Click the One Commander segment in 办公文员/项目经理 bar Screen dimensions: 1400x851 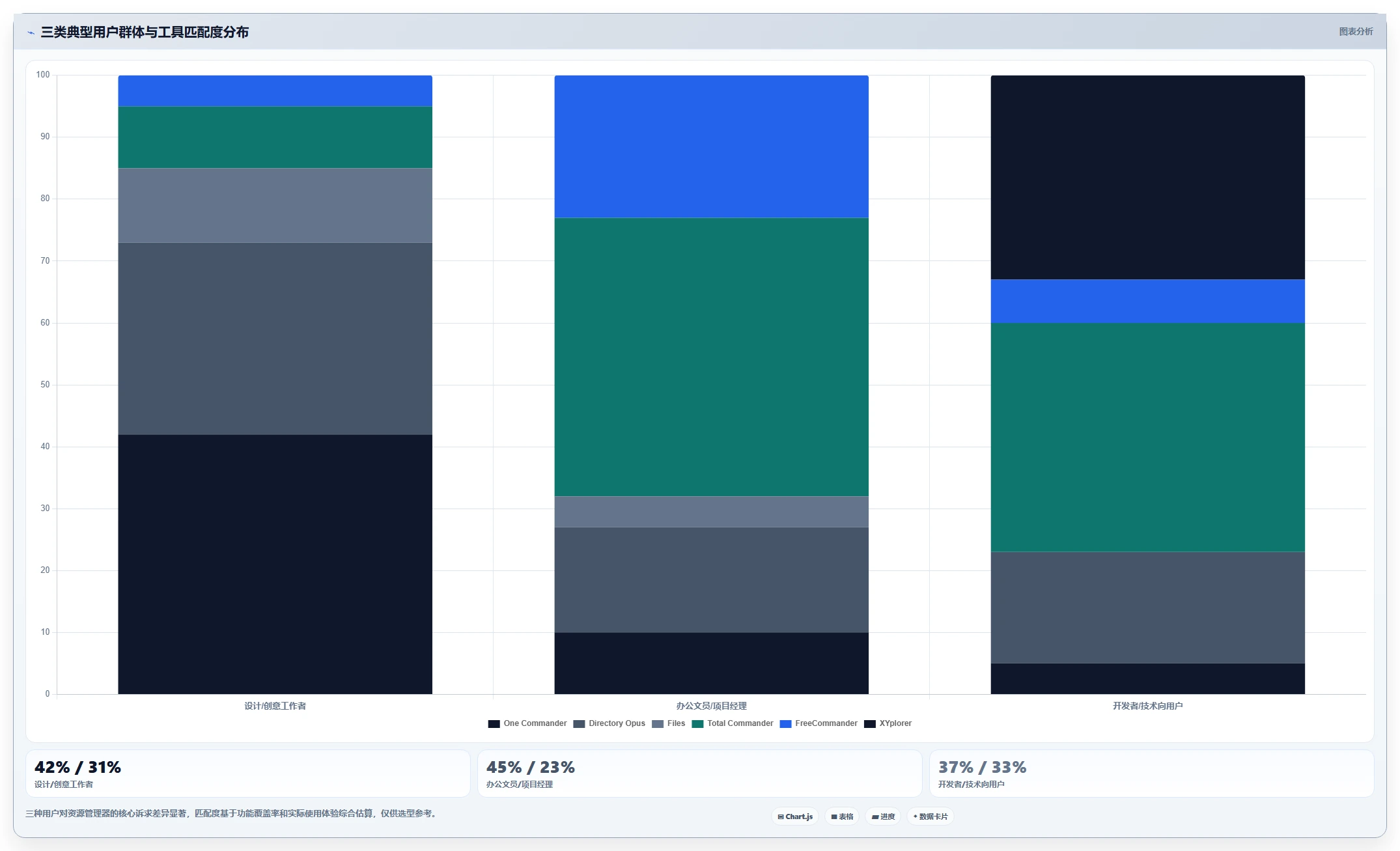711,663
